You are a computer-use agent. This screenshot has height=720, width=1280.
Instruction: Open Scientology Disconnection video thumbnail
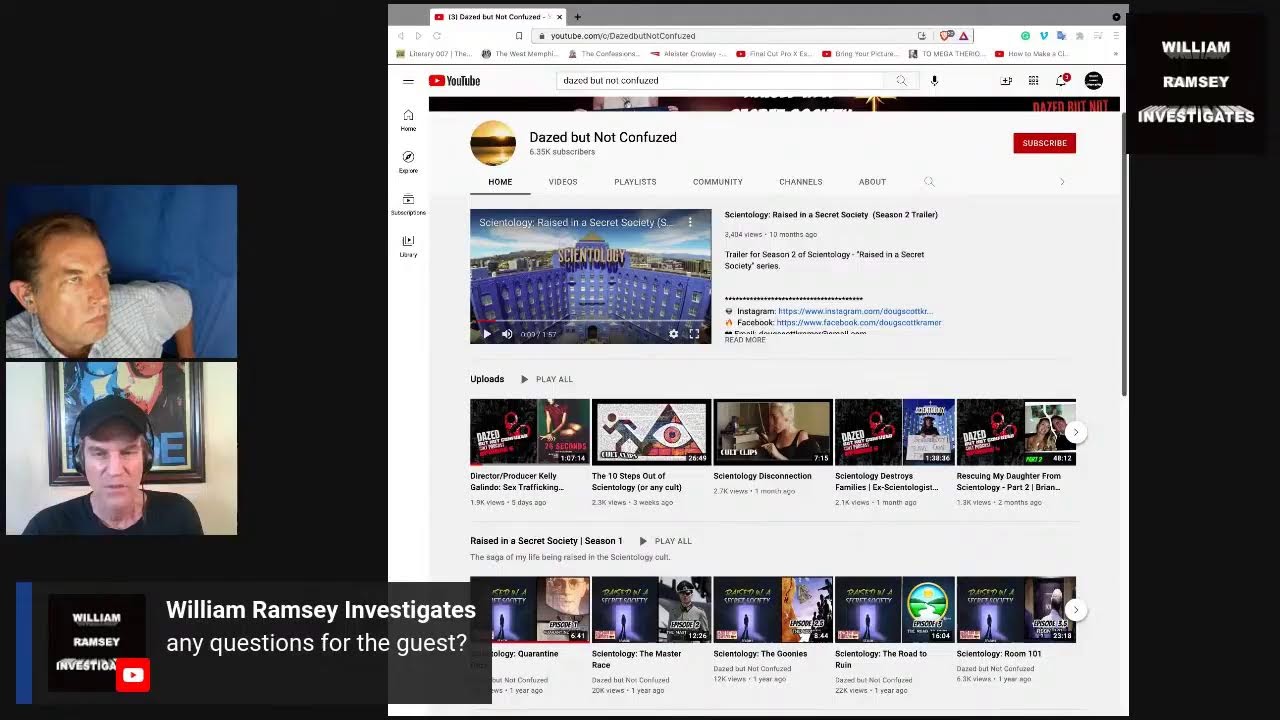(x=772, y=432)
